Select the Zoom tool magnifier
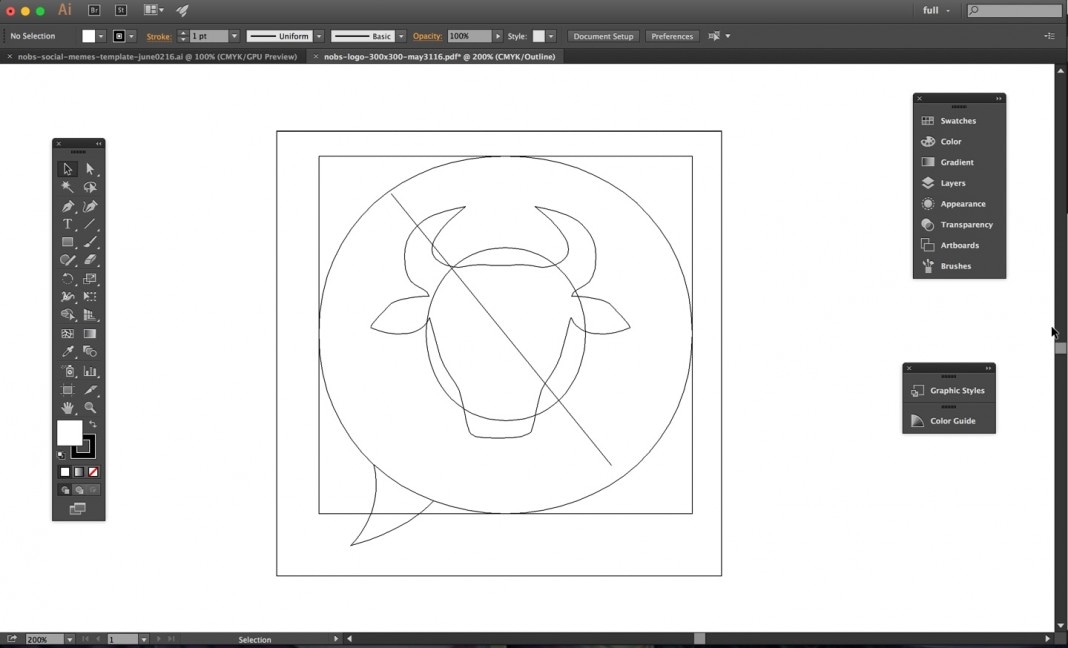Screen dimensions: 1068x648 (x=90, y=408)
